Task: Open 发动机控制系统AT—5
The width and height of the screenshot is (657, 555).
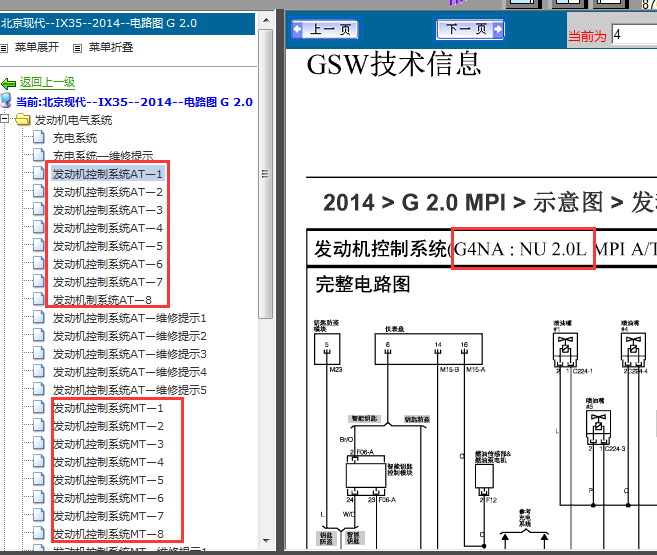Action: 108,246
